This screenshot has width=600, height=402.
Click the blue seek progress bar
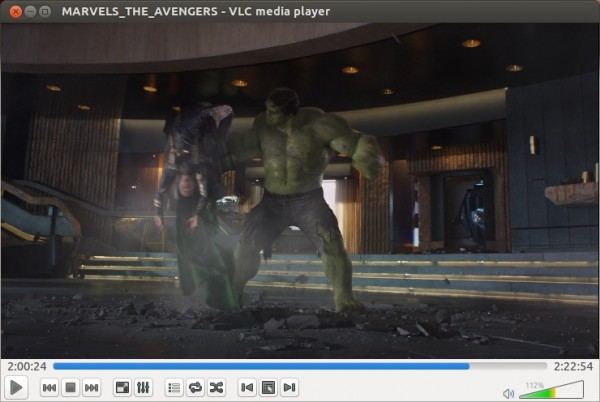click(x=300, y=366)
